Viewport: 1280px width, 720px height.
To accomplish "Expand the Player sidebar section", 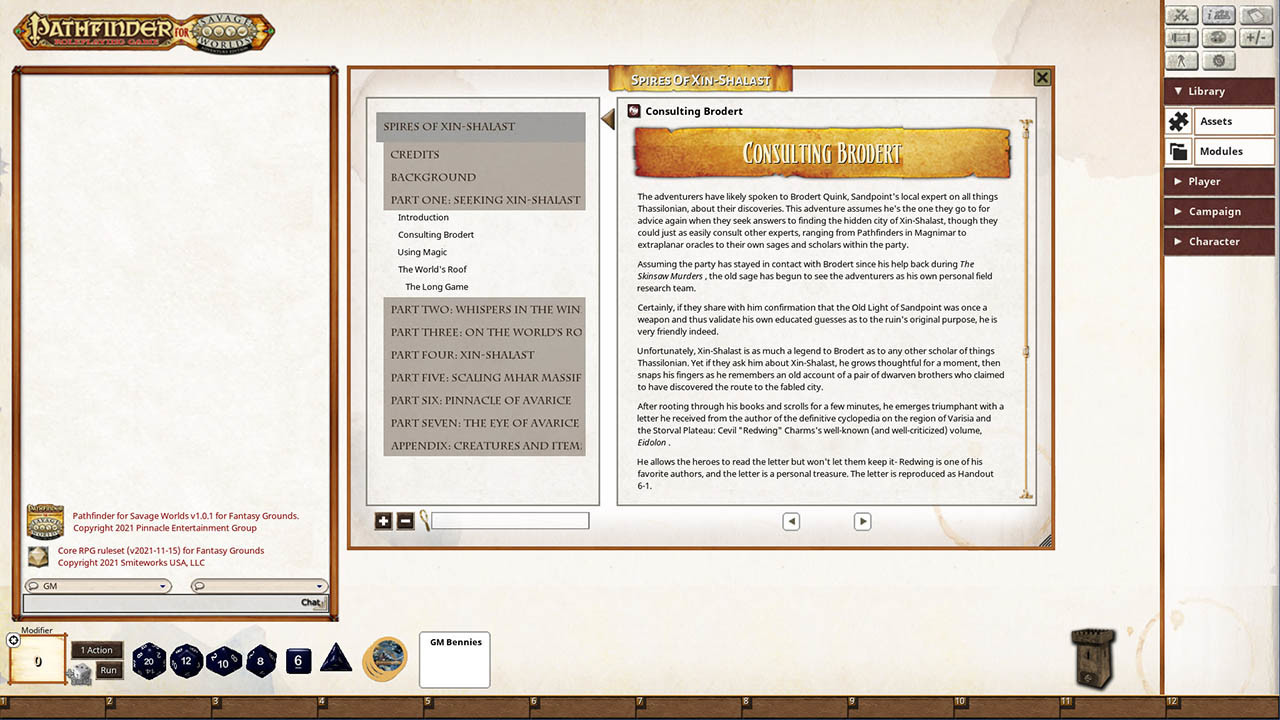I will (x=1219, y=181).
